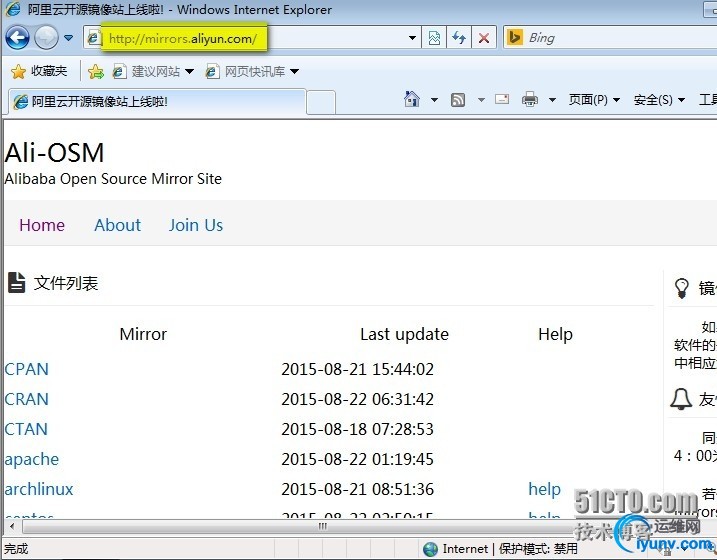Open the 收藏夹 favorites star button
This screenshot has width=717, height=560.
[39, 71]
